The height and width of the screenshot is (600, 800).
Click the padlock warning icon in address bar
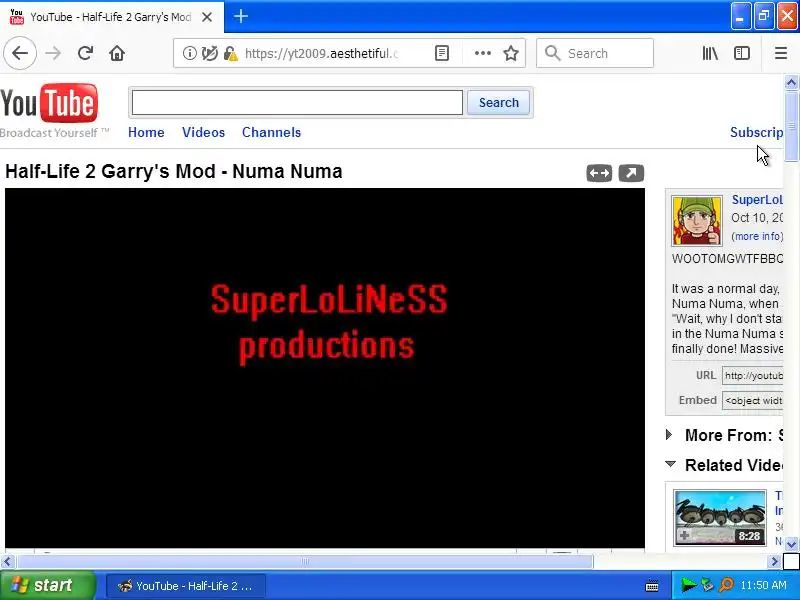click(231, 53)
